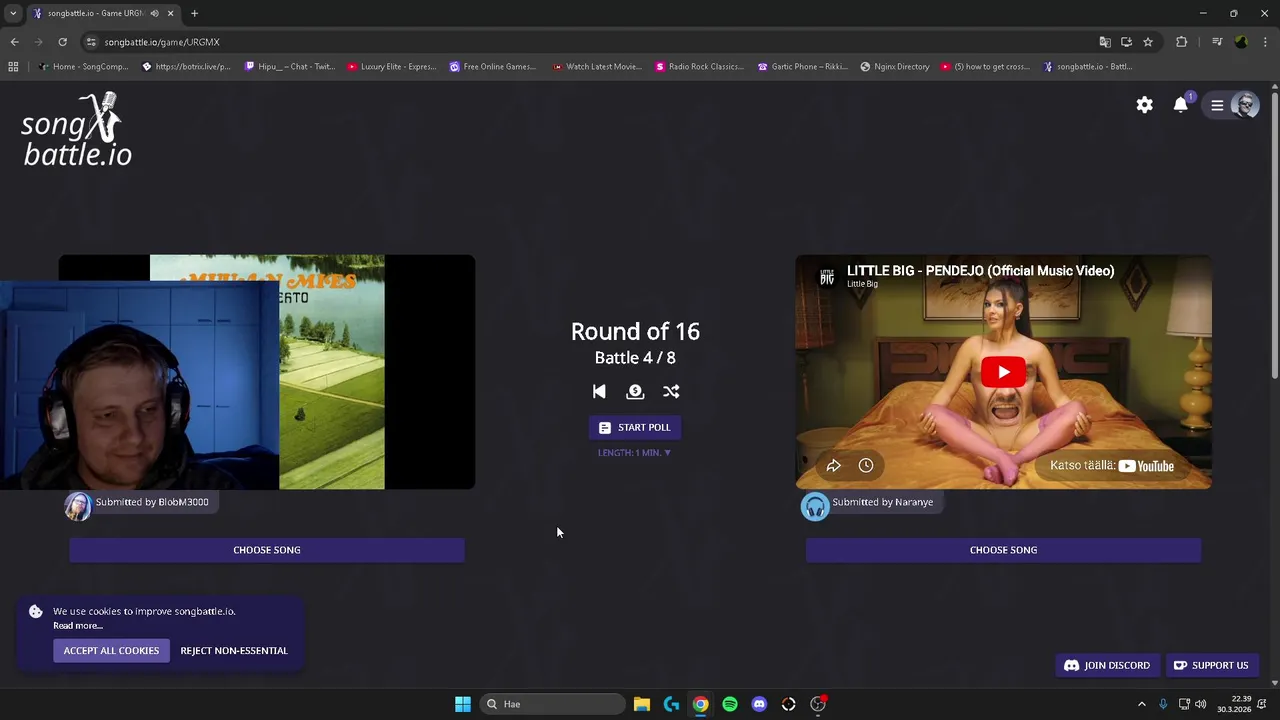The height and width of the screenshot is (720, 1280).
Task: Choose the song submitted by BlobM3000
Action: [267, 550]
